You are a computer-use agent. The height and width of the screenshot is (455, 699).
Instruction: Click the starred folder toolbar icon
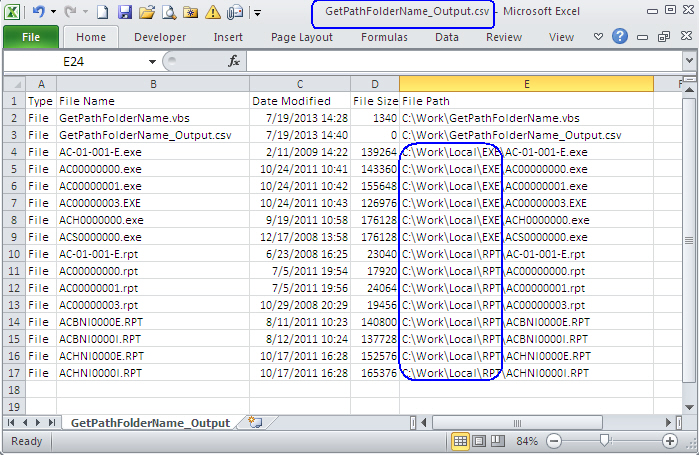(191, 12)
